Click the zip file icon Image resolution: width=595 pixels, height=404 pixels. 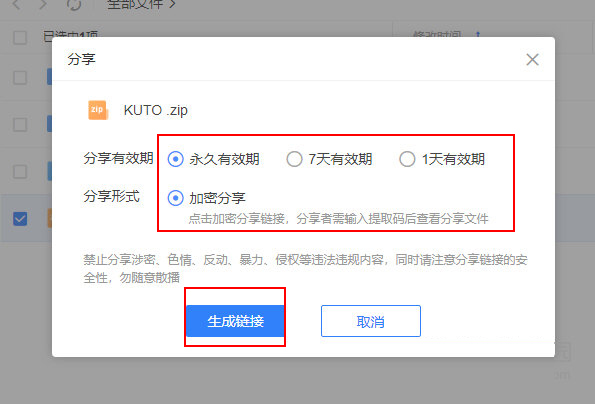tap(98, 110)
